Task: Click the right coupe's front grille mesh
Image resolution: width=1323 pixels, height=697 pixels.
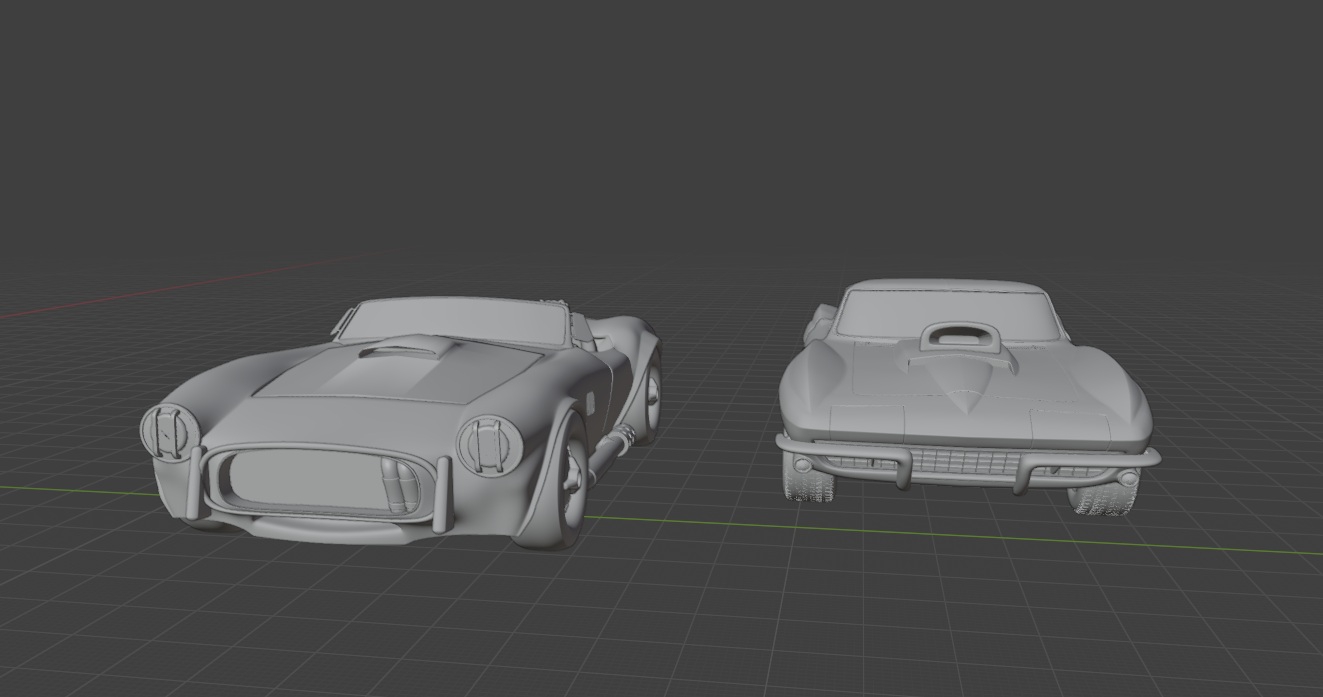Action: [x=965, y=461]
